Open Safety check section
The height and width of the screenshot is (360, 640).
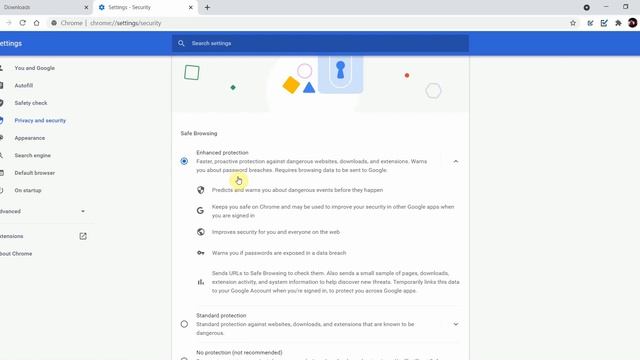point(31,103)
